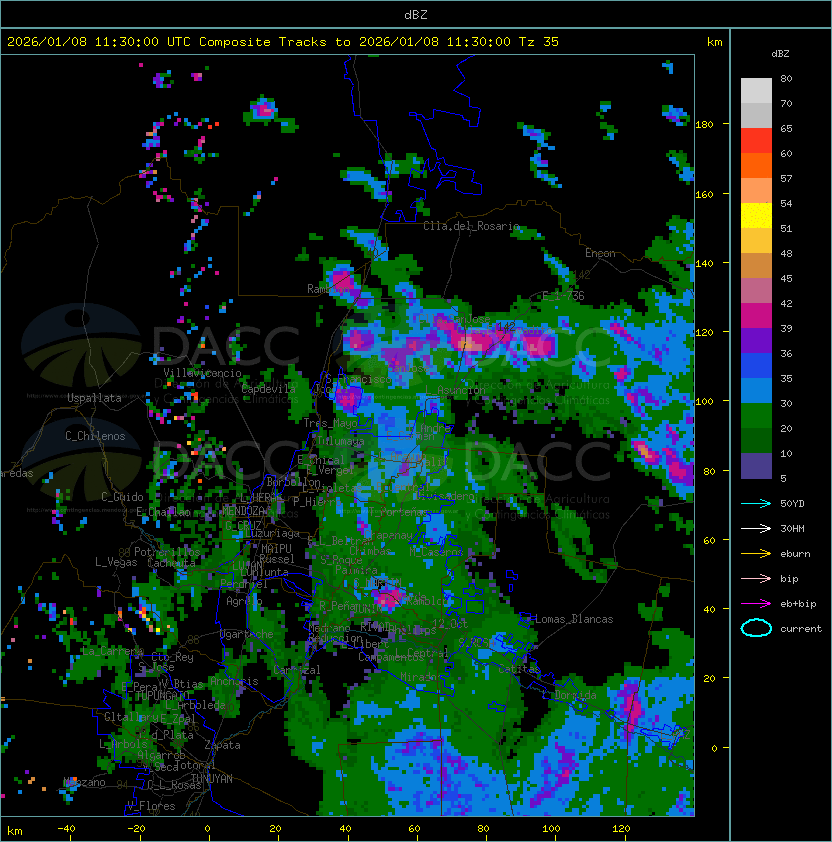Image resolution: width=832 pixels, height=842 pixels.
Task: Click the La_Carrera map label
Action: pos(113,651)
